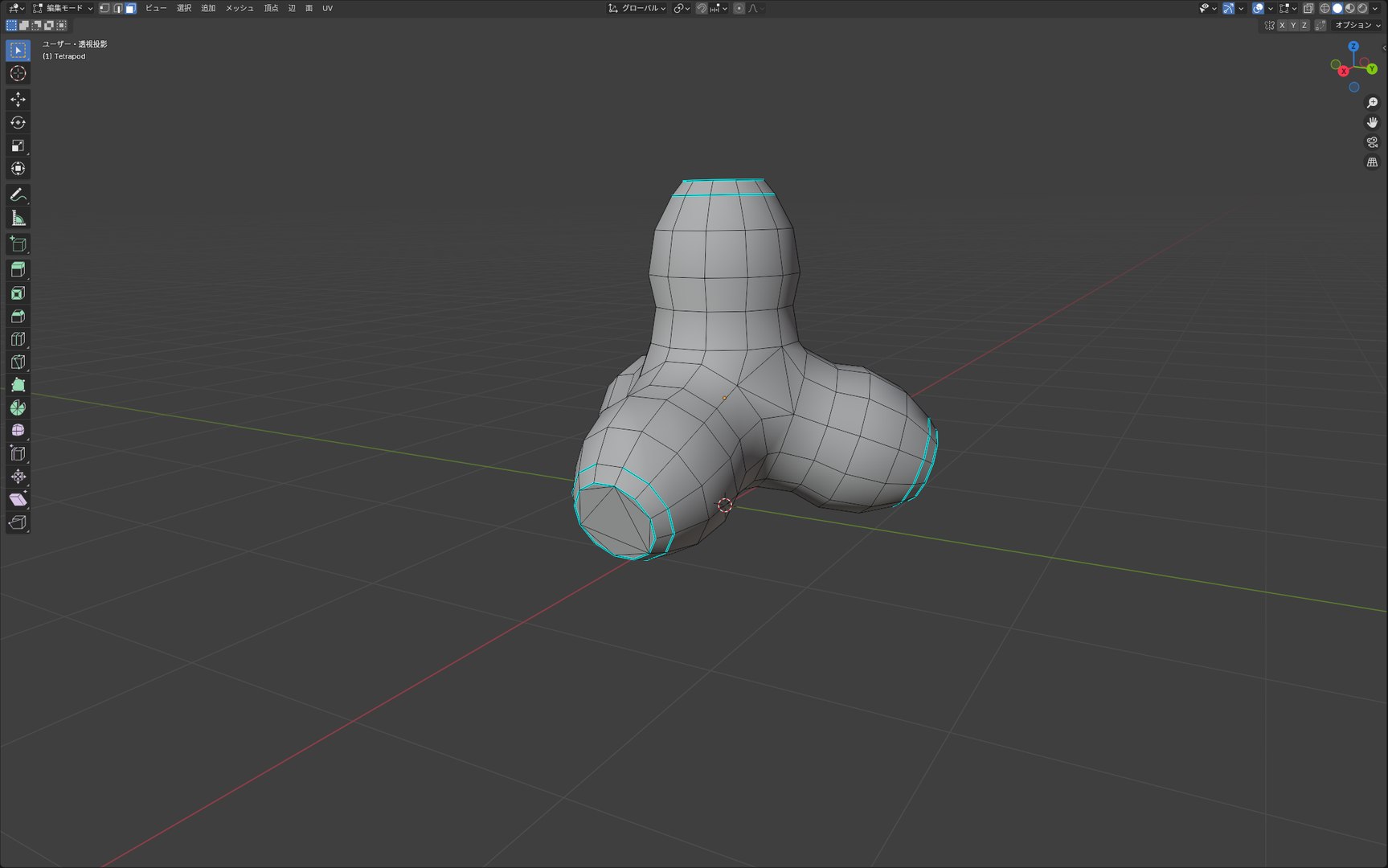
Task: Open the editor type dropdown
Action: coord(15,8)
